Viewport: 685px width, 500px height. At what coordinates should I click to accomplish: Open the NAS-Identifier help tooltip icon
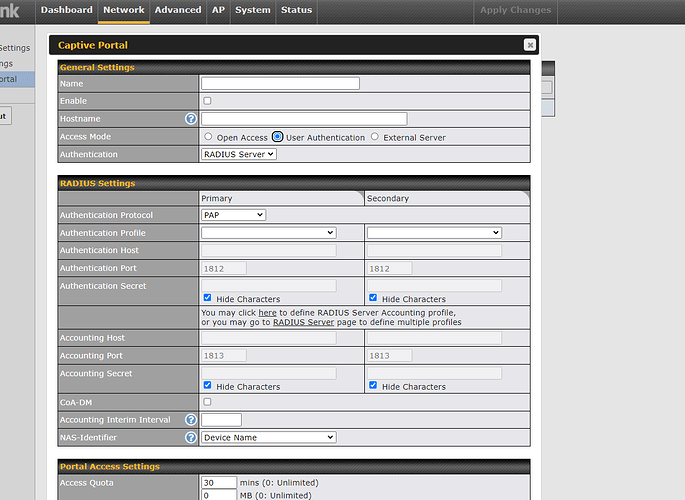tap(190, 437)
